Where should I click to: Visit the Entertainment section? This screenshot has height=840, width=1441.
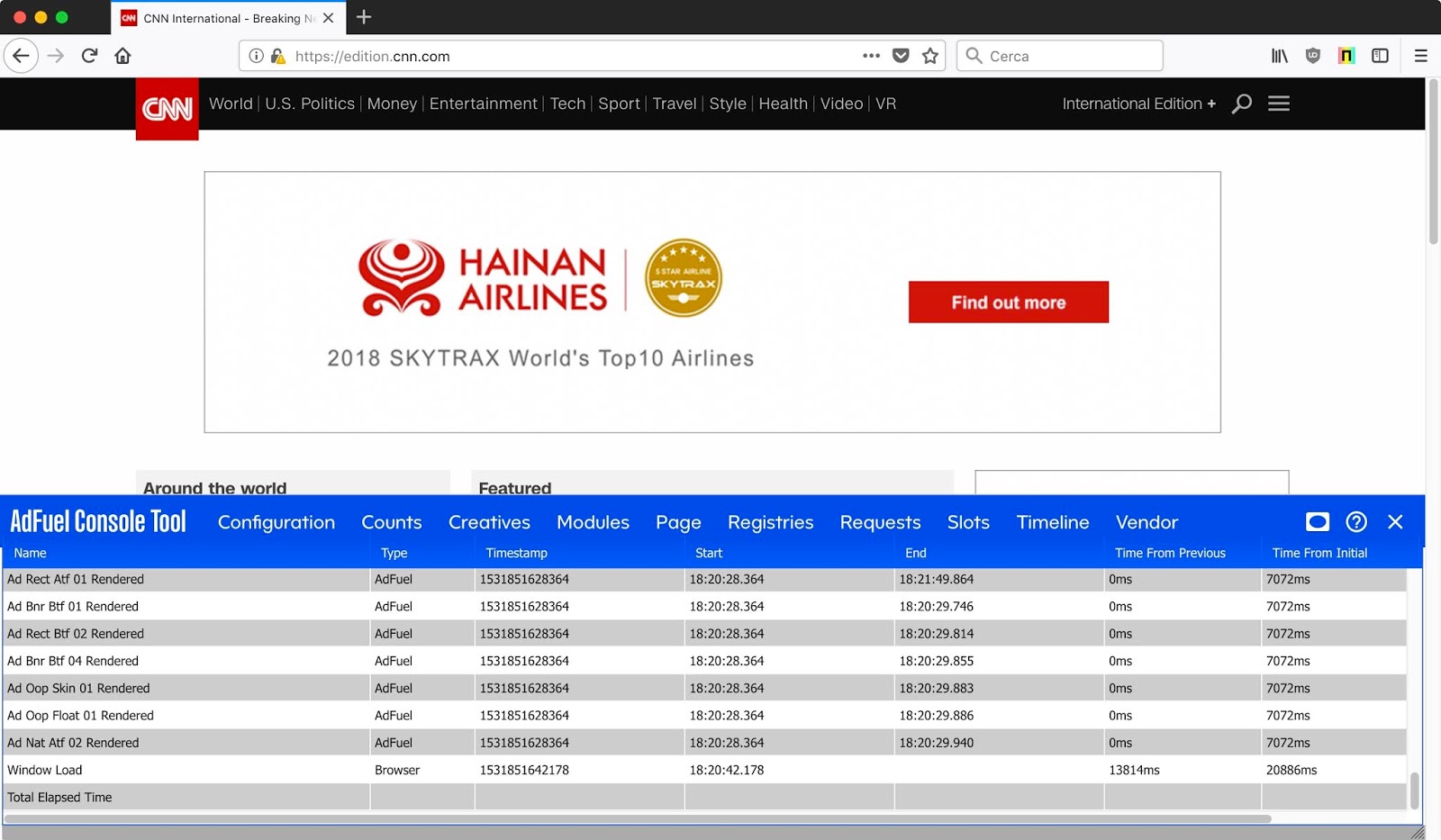coord(484,104)
